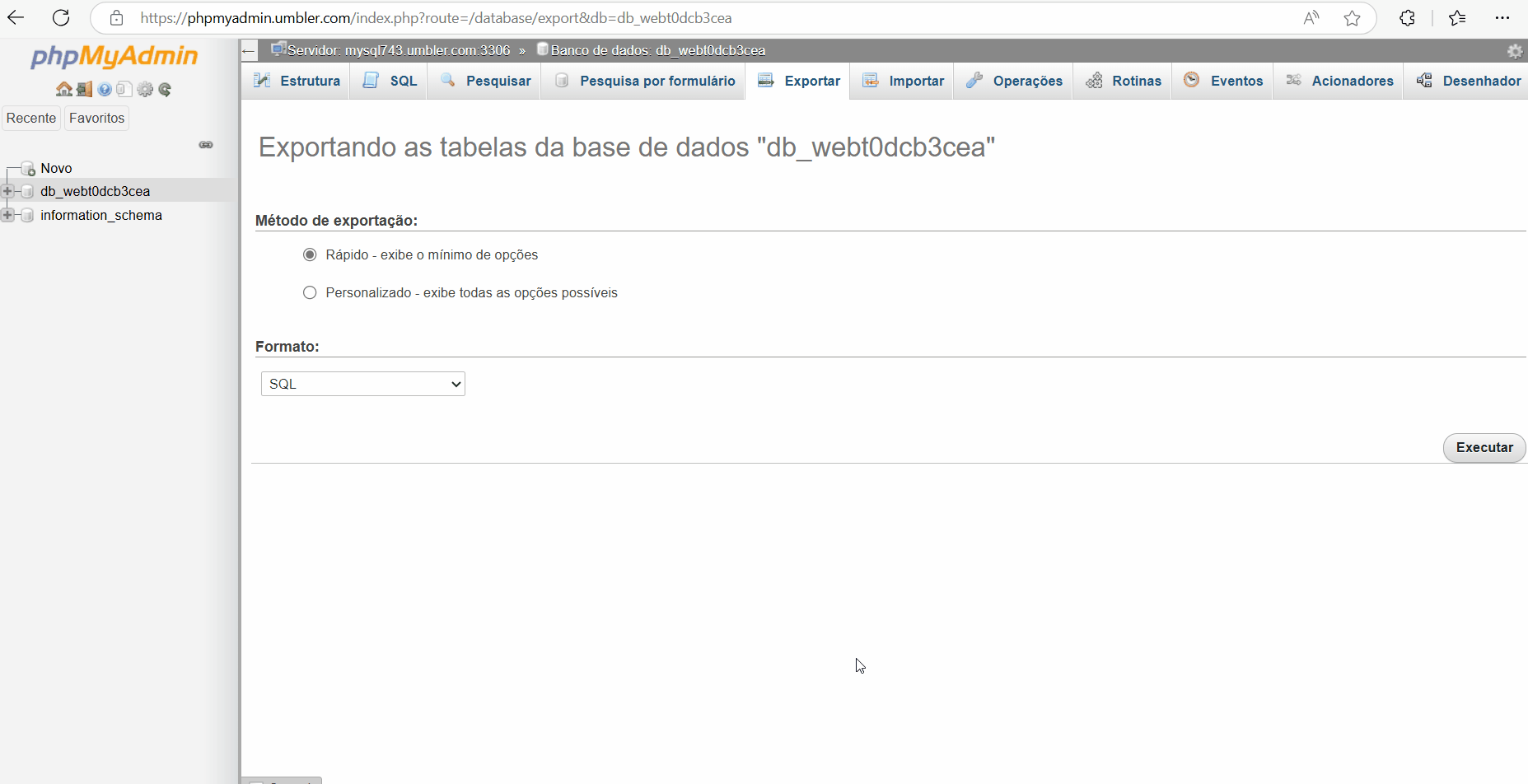The width and height of the screenshot is (1528, 784).
Task: Open page settings gear at top right
Action: (1514, 51)
